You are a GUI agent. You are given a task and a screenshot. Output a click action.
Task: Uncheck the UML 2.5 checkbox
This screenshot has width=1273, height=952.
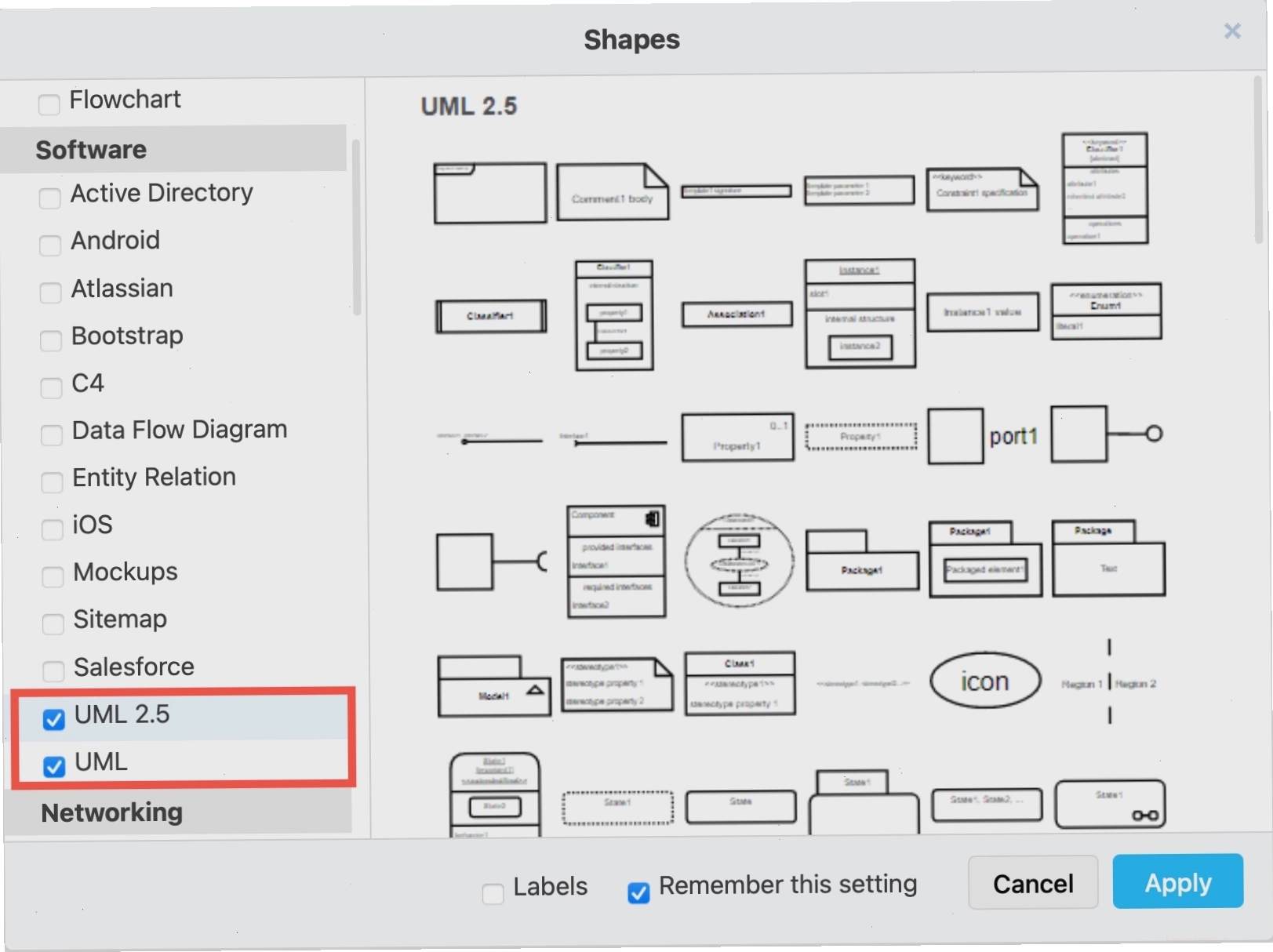(54, 719)
